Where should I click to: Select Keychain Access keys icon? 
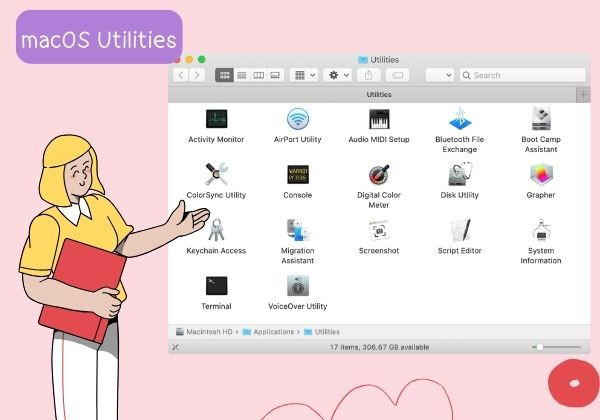pyautogui.click(x=217, y=230)
